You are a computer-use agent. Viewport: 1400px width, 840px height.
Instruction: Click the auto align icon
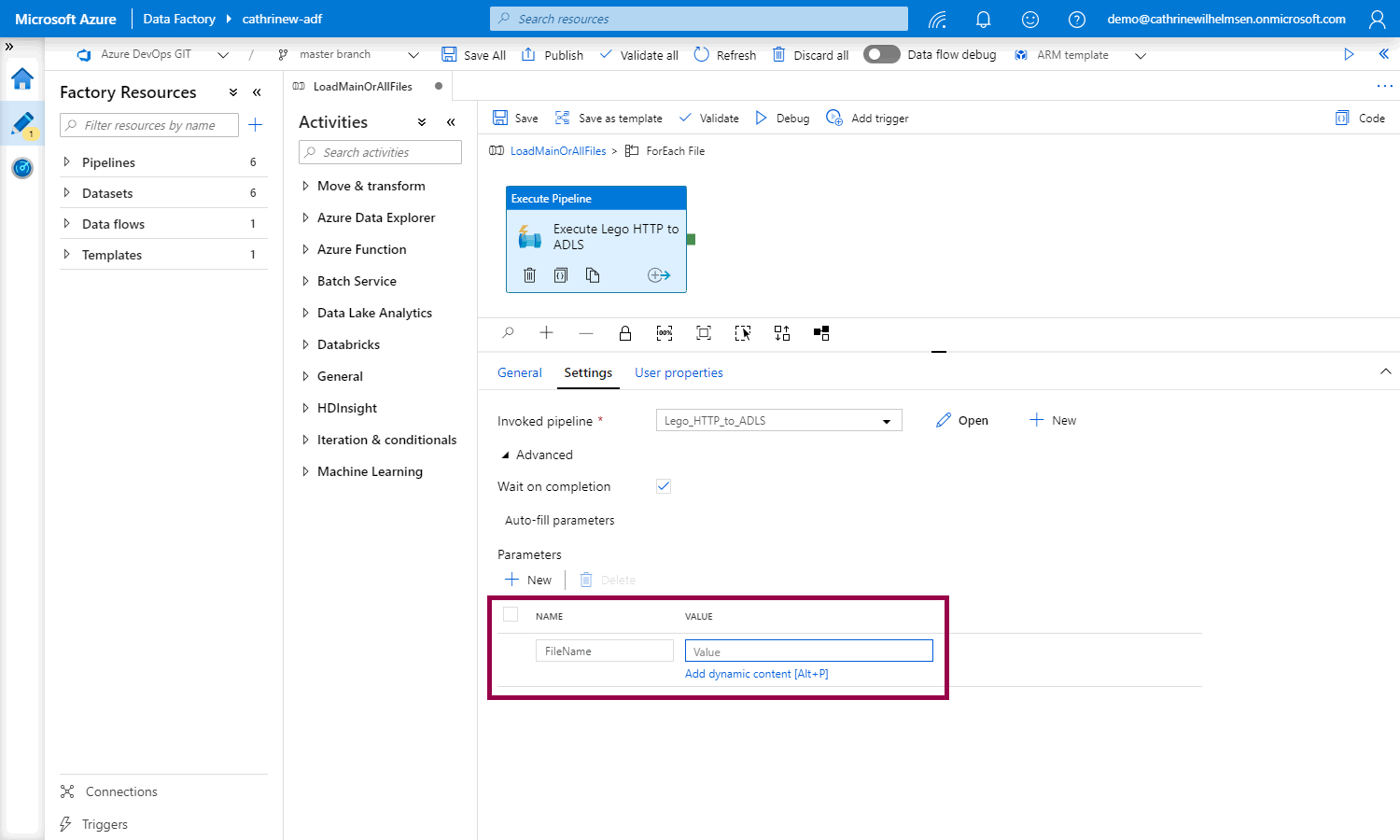782,333
